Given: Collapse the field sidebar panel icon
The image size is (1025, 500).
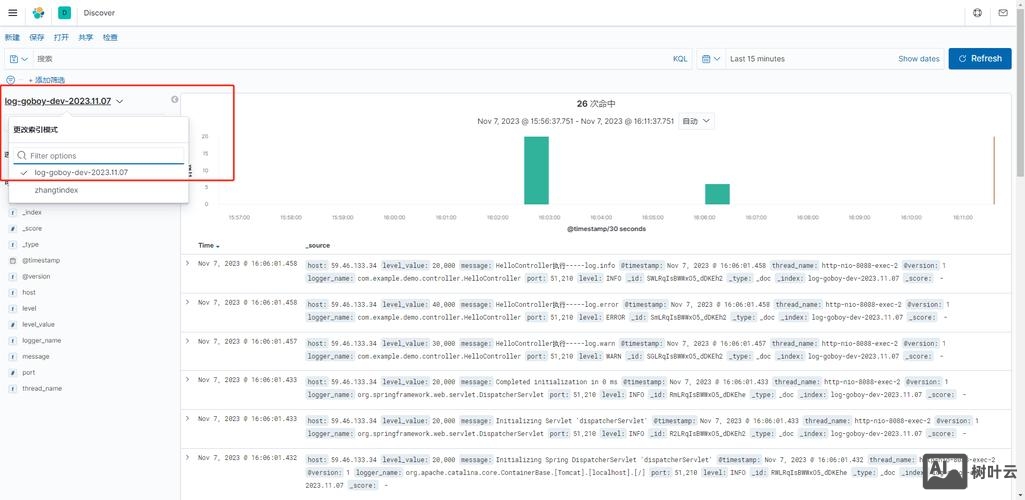Looking at the screenshot, I should 175,100.
